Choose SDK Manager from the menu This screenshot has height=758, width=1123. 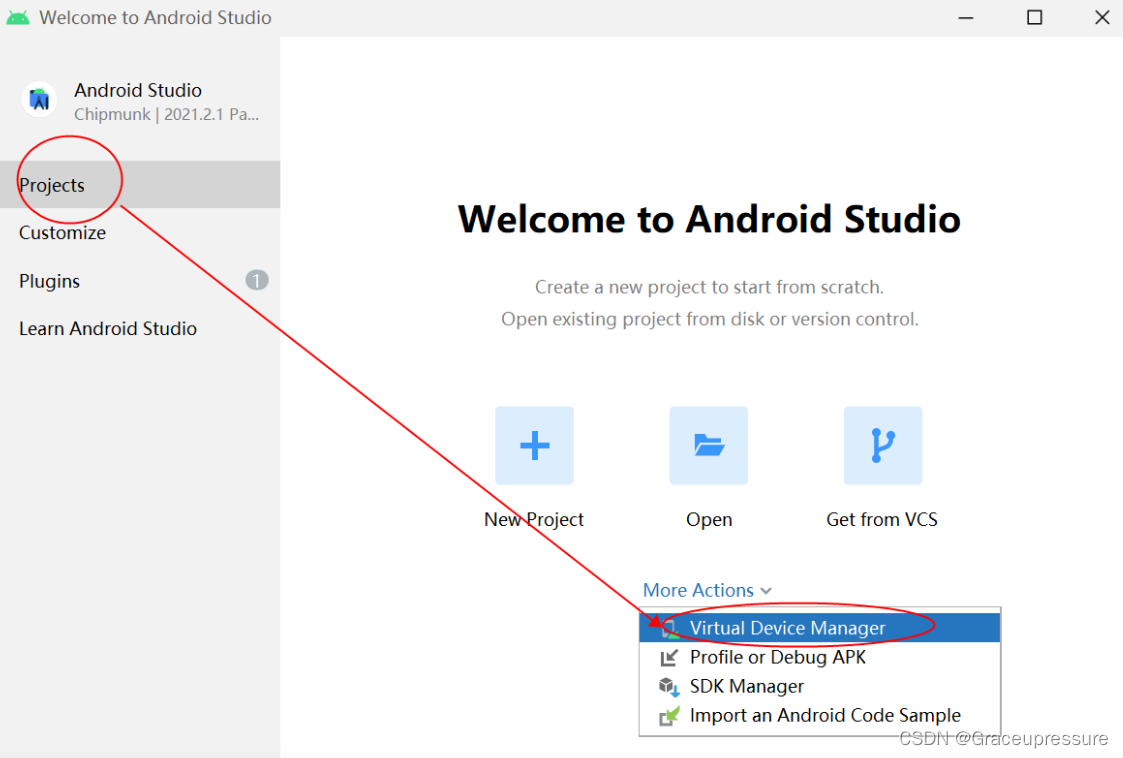(819, 686)
